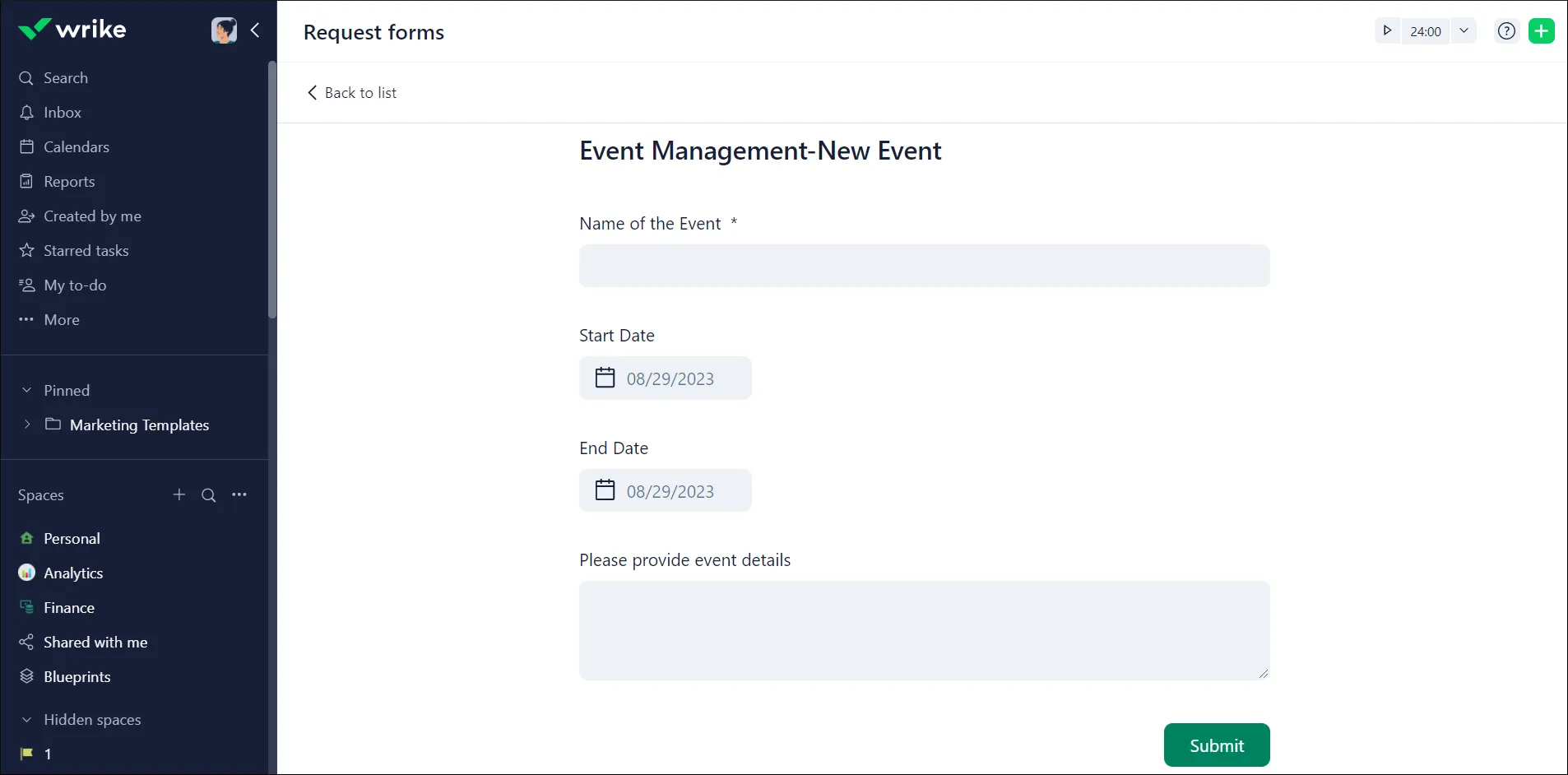This screenshot has width=1568, height=775.
Task: Open Search in the sidebar
Action: tap(65, 78)
